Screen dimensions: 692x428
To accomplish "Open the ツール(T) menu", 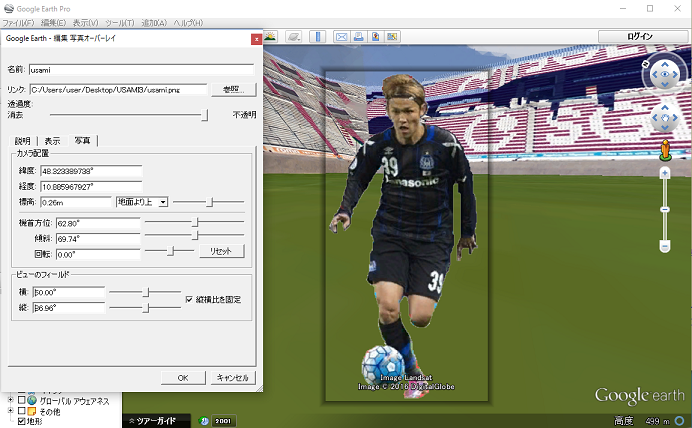I will tap(120, 21).
